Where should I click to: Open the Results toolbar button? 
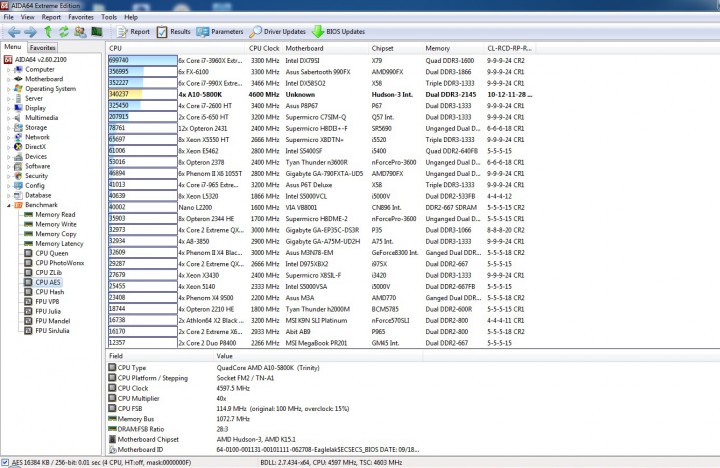pos(174,32)
